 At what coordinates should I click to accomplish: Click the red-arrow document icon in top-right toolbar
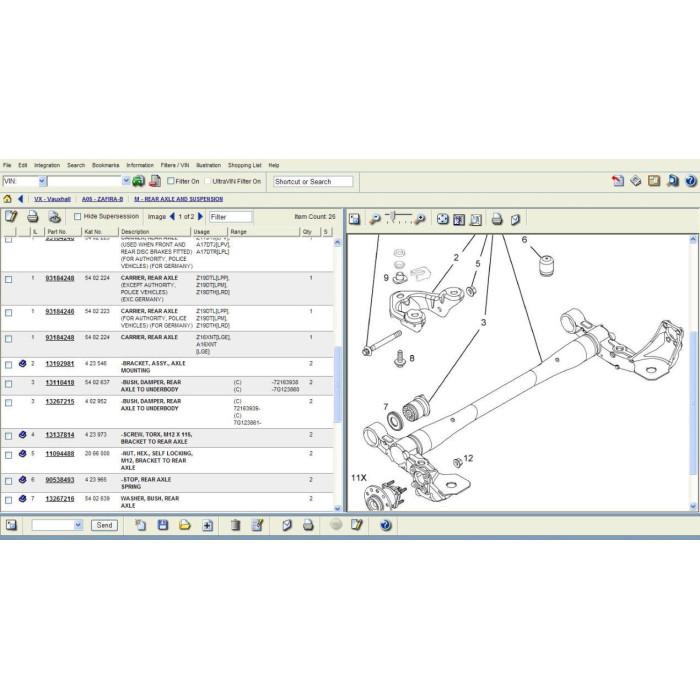pos(618,181)
